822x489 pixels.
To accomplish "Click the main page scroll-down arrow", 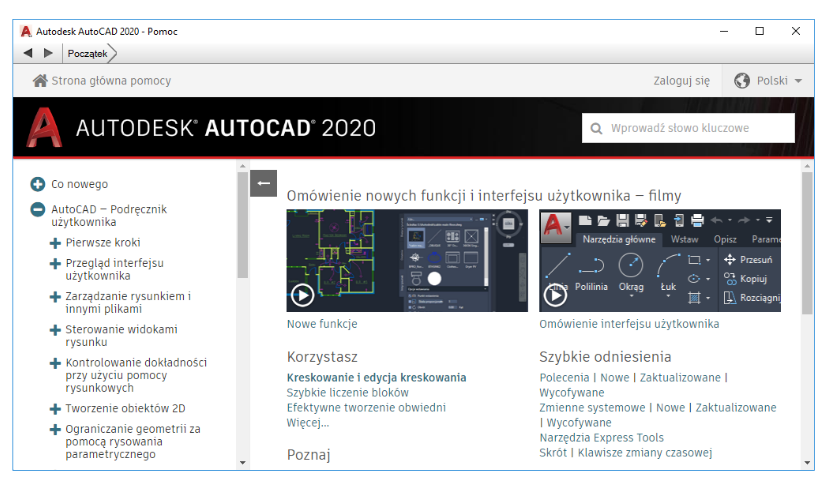I will click(x=807, y=463).
